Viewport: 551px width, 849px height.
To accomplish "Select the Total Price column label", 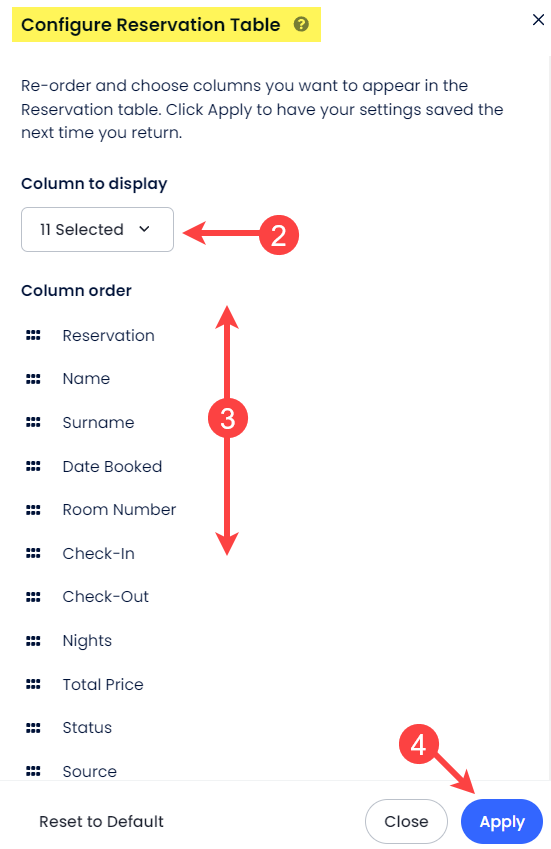I will pos(103,684).
